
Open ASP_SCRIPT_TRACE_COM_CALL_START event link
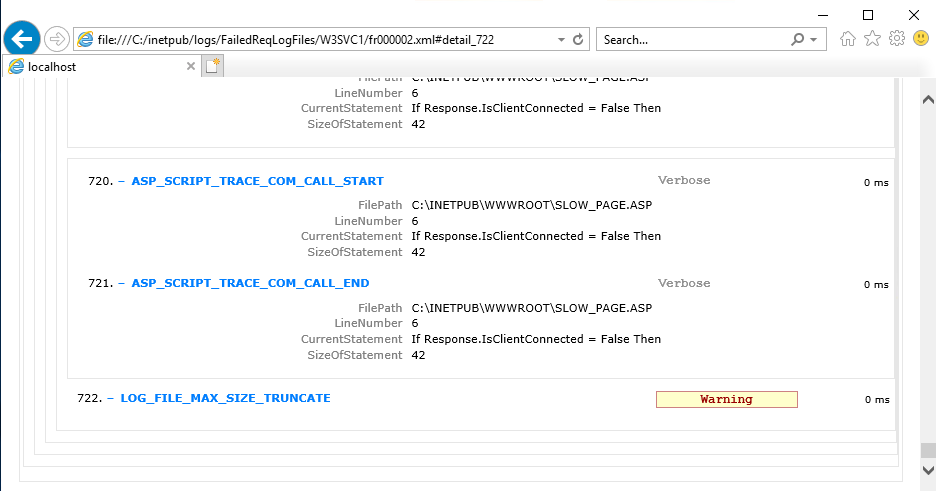257,182
